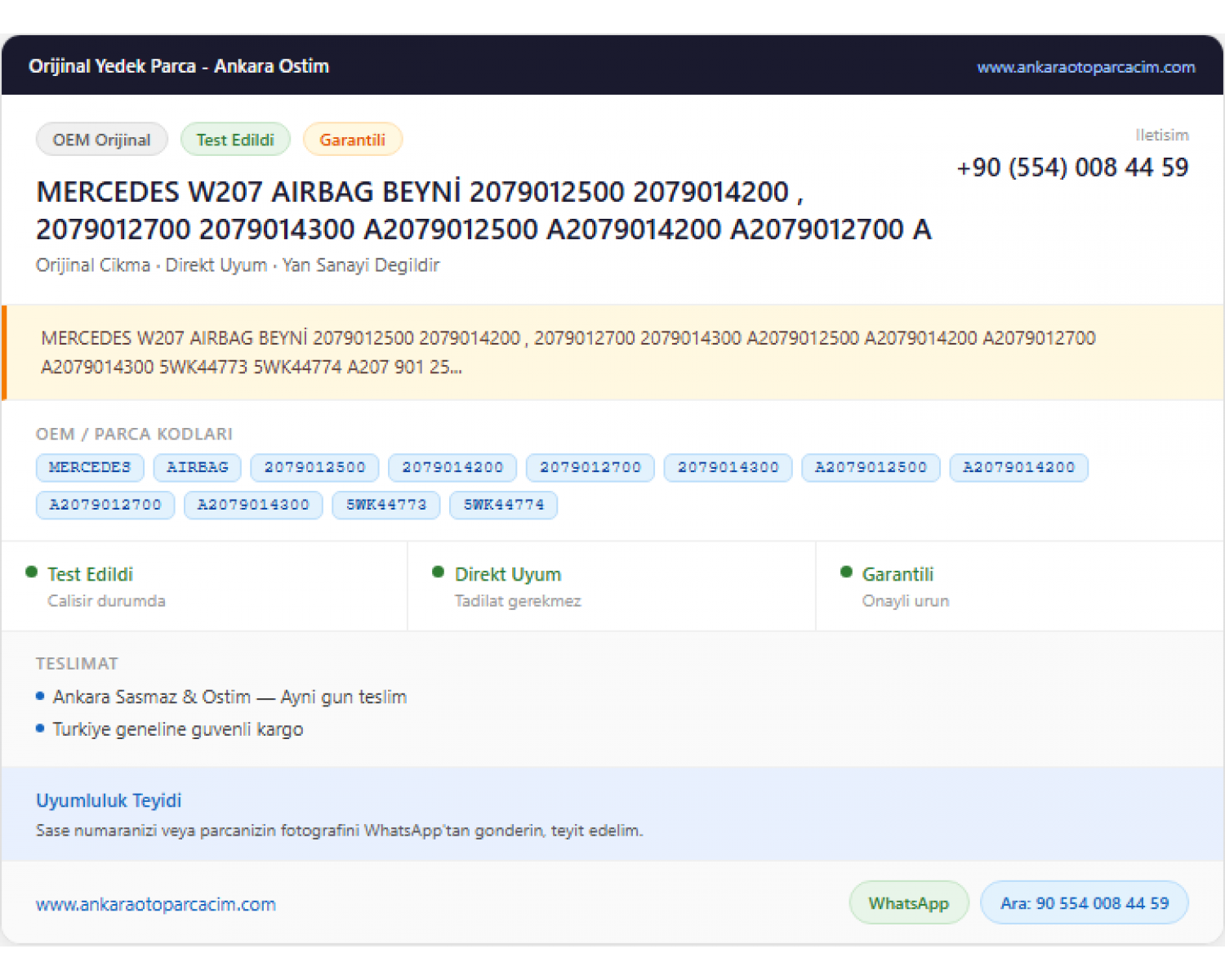The image size is (1225, 980).
Task: Click the 5WK44774 code chip
Action: click(504, 505)
